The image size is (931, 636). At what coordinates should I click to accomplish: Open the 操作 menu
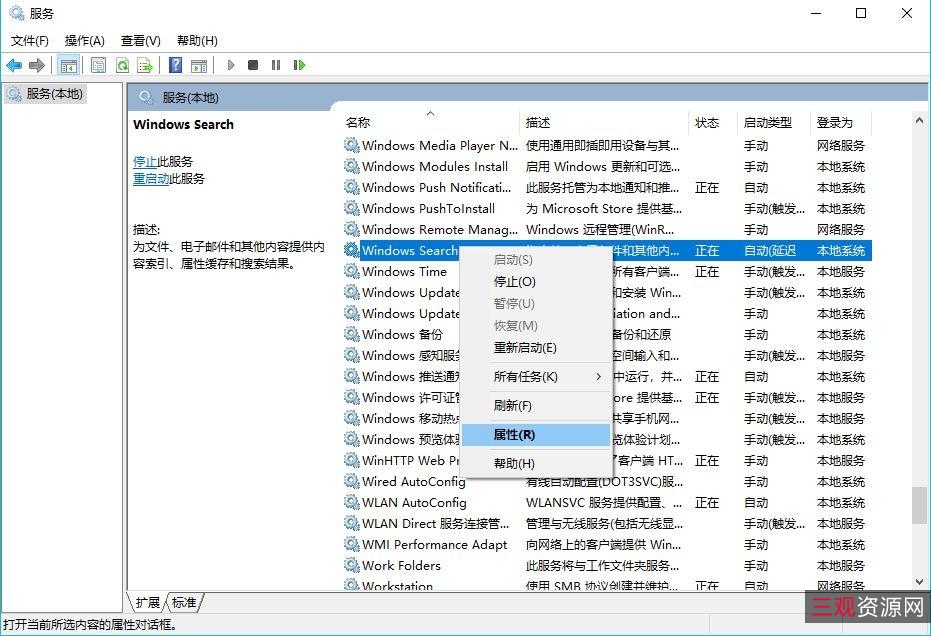tap(85, 41)
